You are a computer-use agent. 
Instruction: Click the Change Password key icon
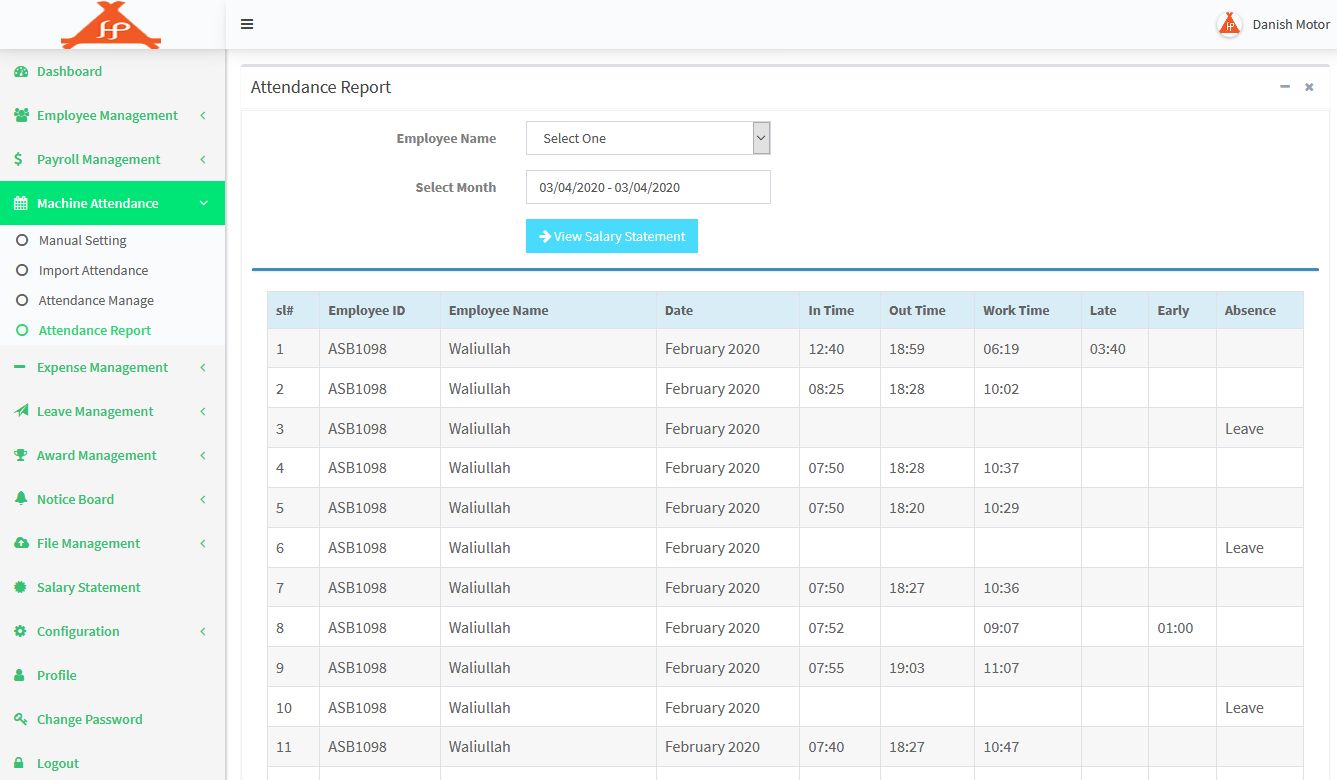click(20, 720)
